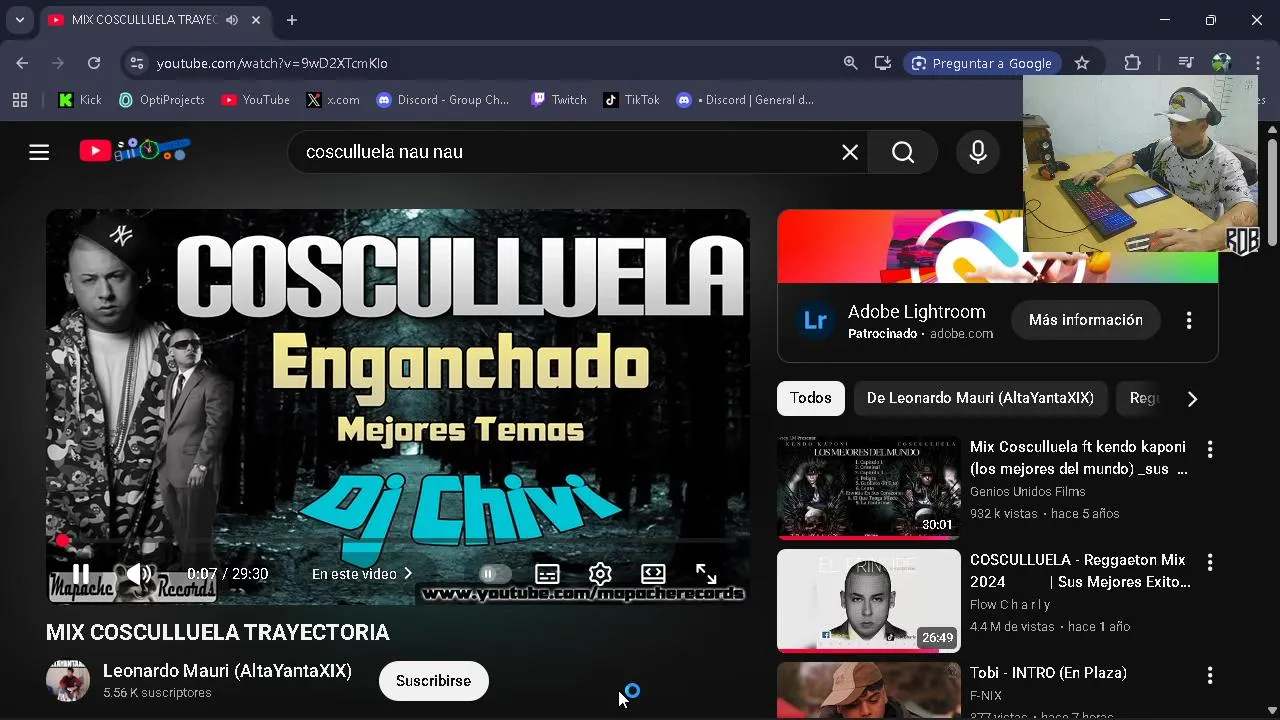Image resolution: width=1280 pixels, height=720 pixels.
Task: Clear the search box text
Action: coord(850,152)
